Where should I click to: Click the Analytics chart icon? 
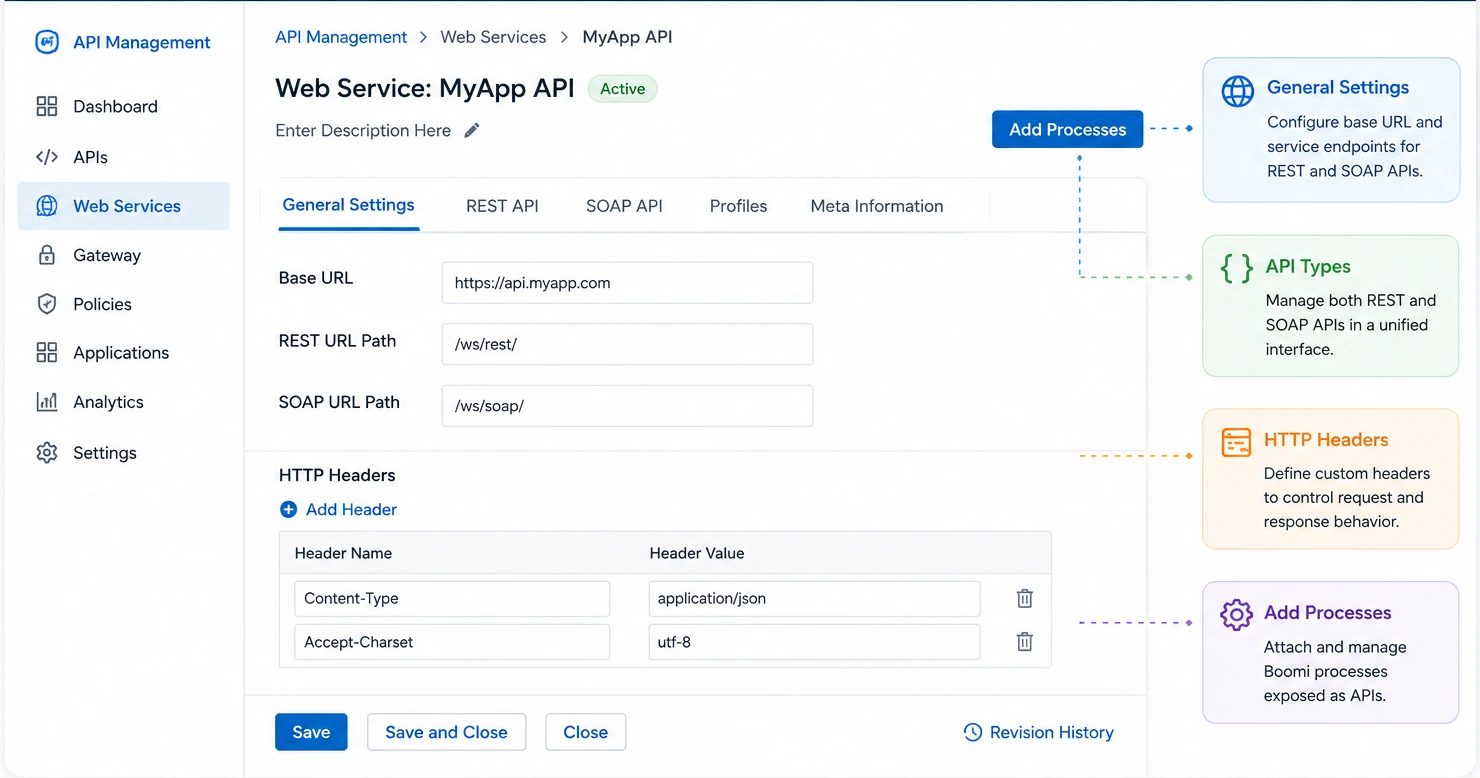click(x=47, y=402)
